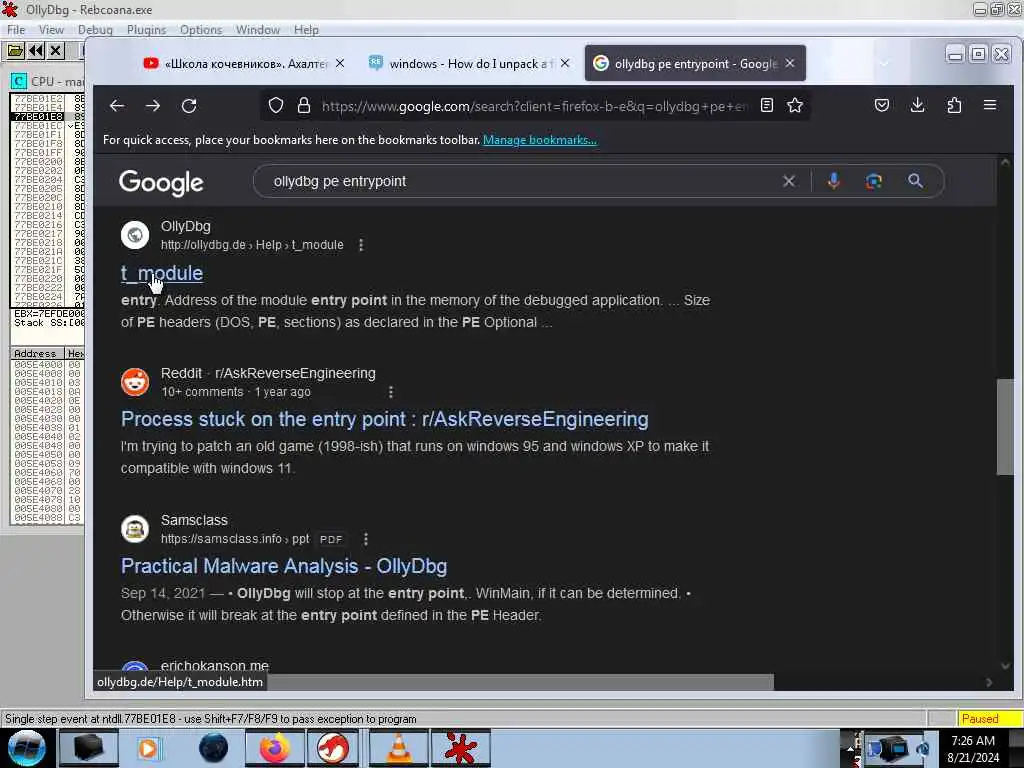The height and width of the screenshot is (768, 1024).
Task: Open the View menu in OllyDbg
Action: tap(51, 30)
